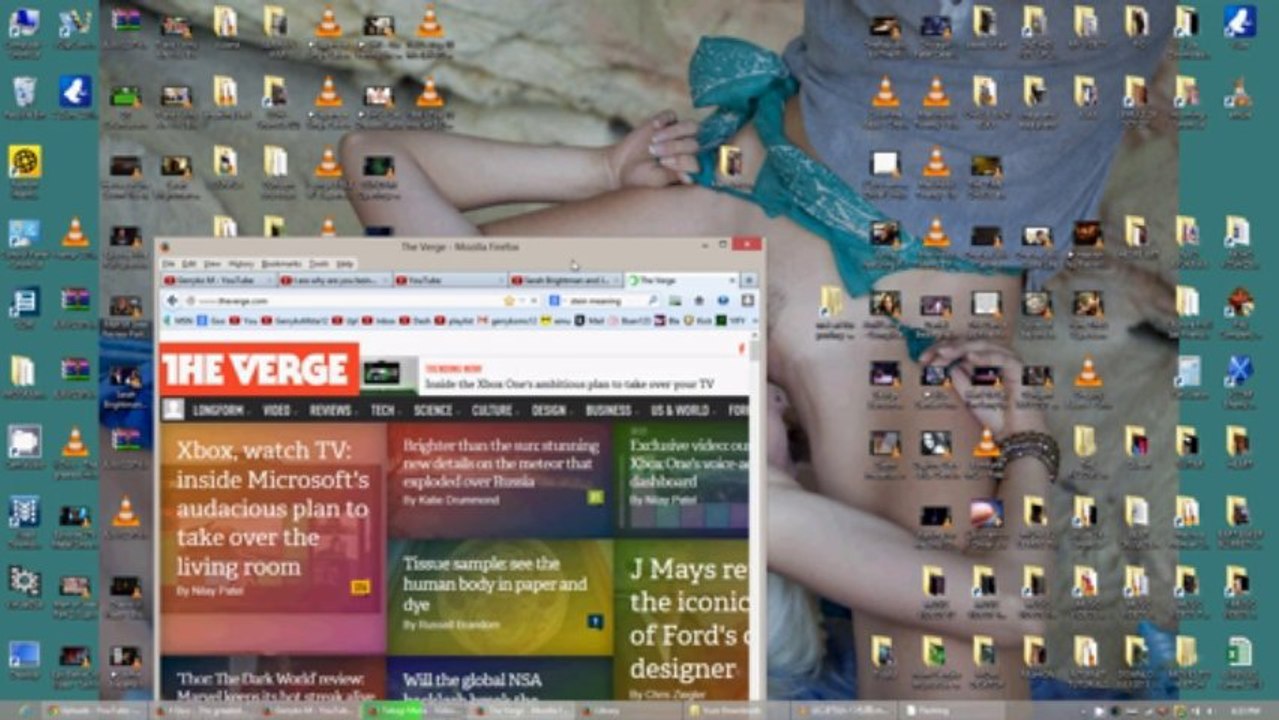Open 'Thor: The Dark World' review article
1279x720 pixels.
tap(275, 686)
